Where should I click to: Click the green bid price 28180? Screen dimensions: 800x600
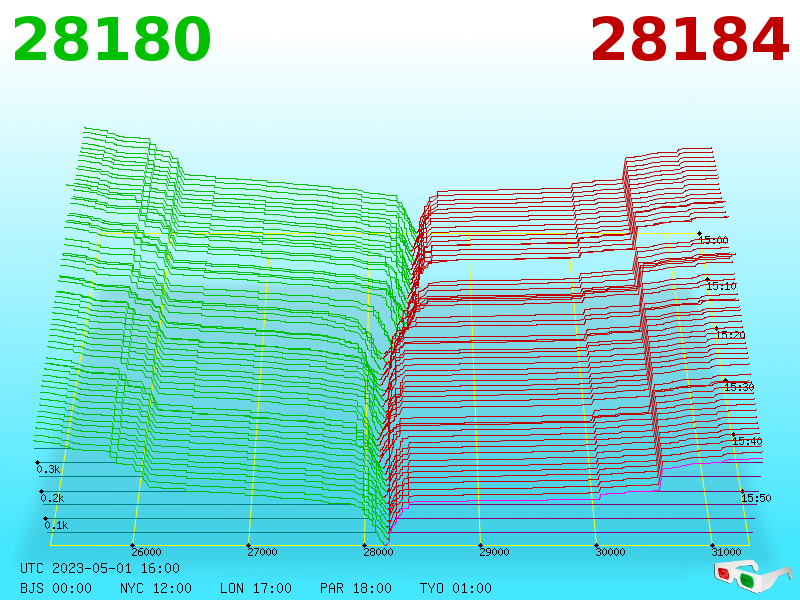[112, 39]
